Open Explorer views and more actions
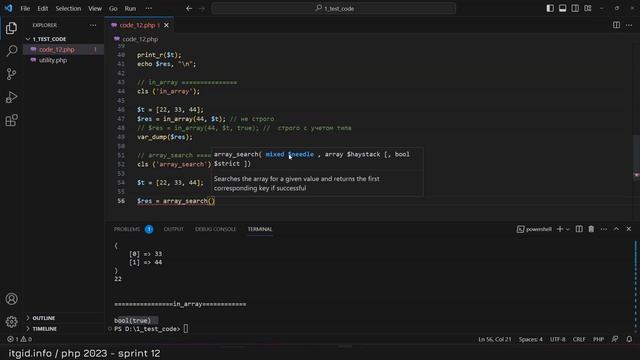Image resolution: width=640 pixels, height=360 pixels. [x=93, y=25]
